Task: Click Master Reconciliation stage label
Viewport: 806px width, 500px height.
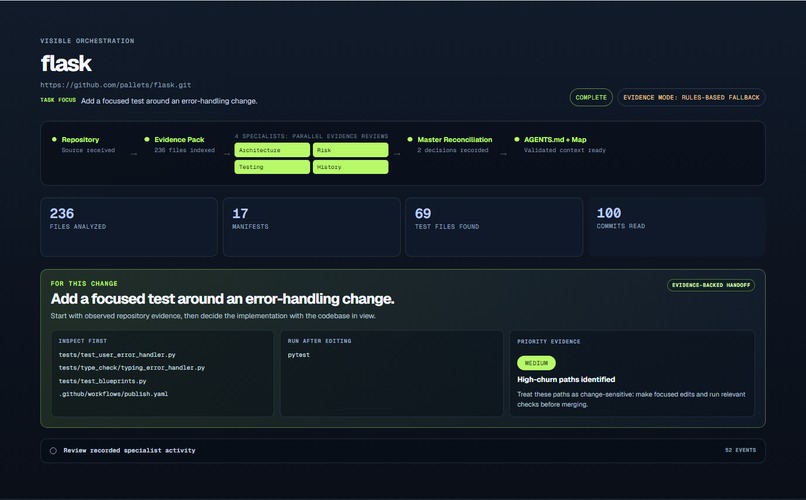Action: coord(455,140)
